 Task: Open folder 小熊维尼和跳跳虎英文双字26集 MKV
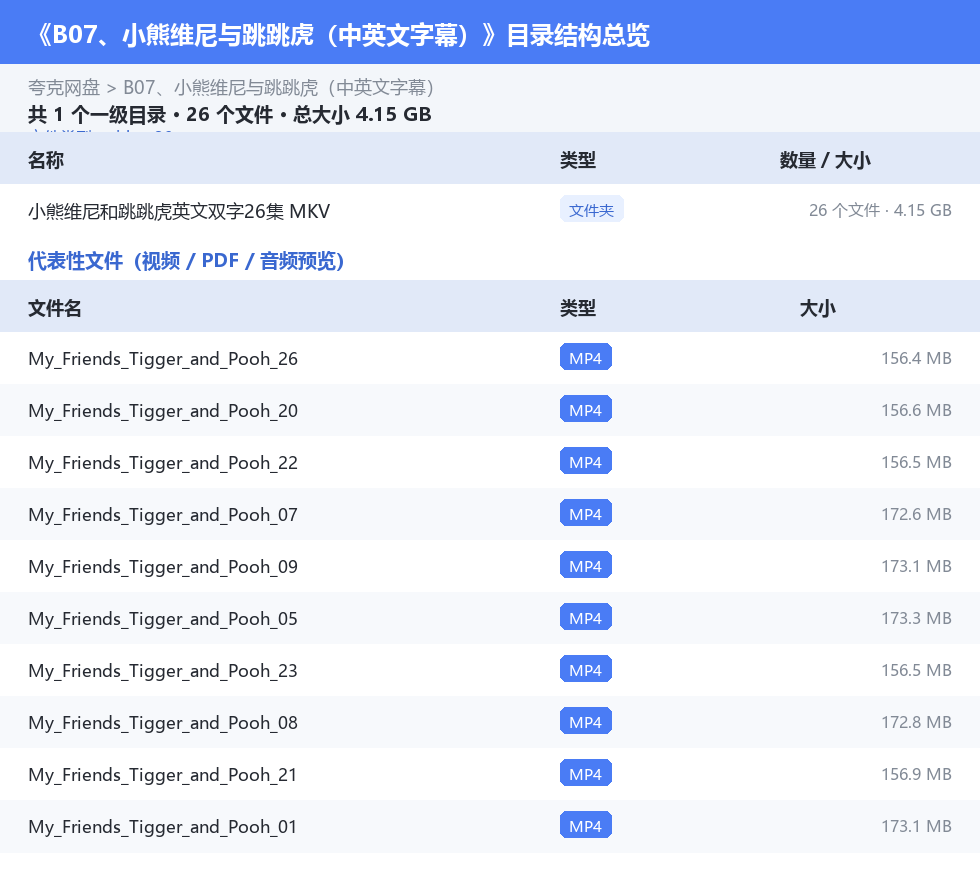click(179, 211)
